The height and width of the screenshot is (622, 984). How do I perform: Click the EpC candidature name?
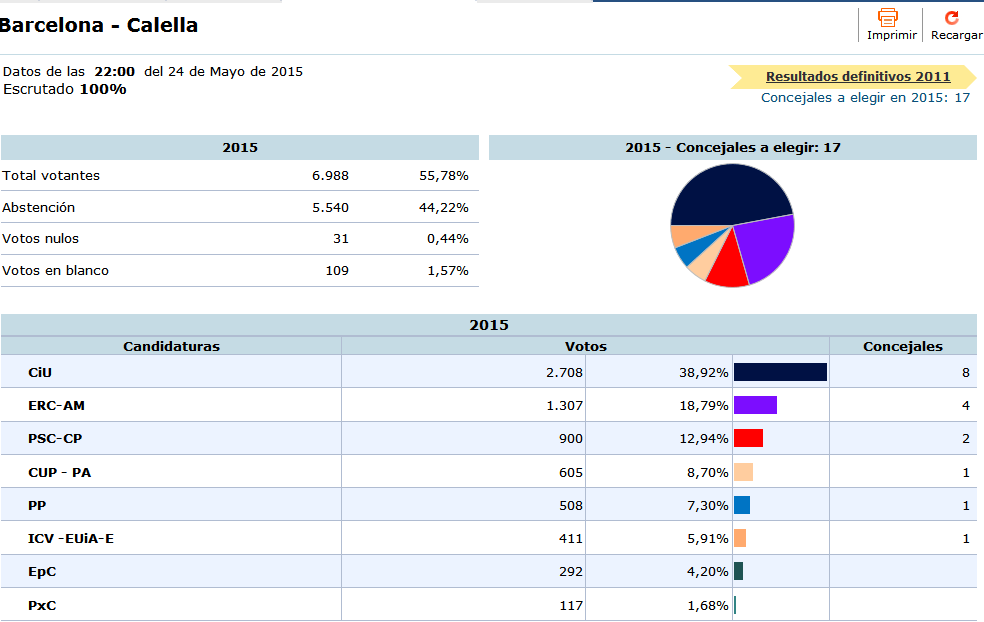pos(42,572)
